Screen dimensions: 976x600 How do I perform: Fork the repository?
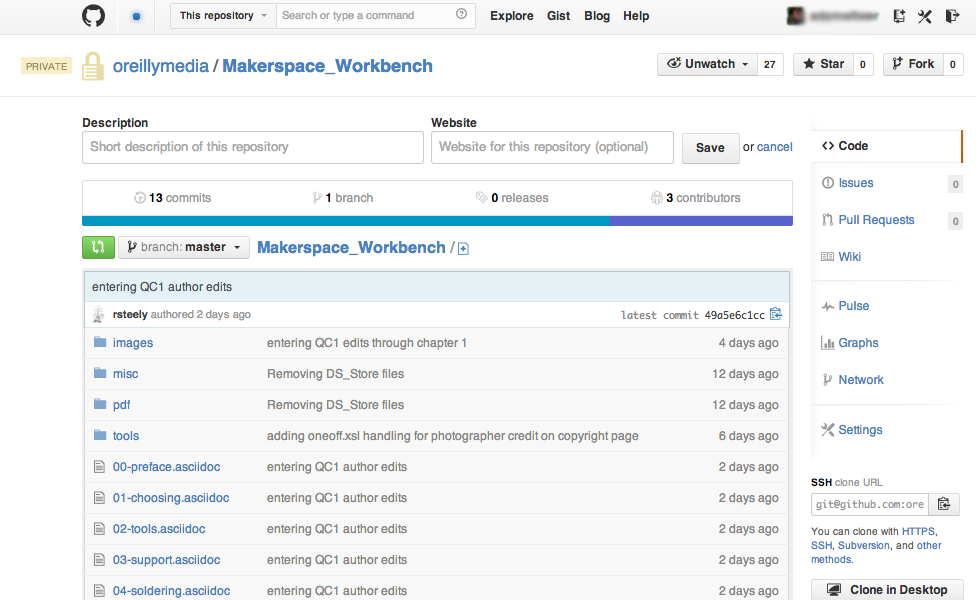[913, 64]
